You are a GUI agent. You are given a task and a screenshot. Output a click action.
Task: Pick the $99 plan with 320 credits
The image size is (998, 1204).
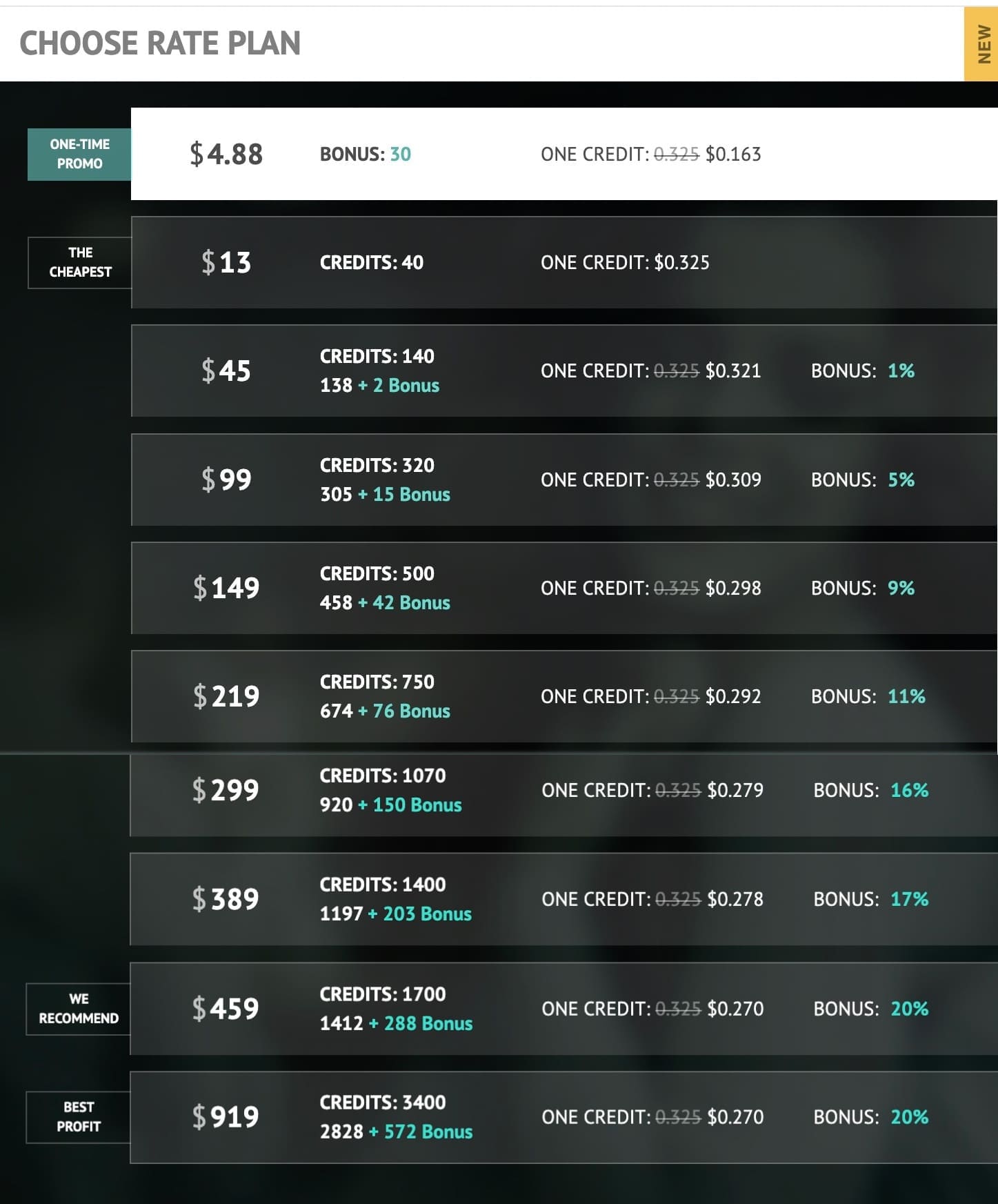pyautogui.click(x=564, y=480)
